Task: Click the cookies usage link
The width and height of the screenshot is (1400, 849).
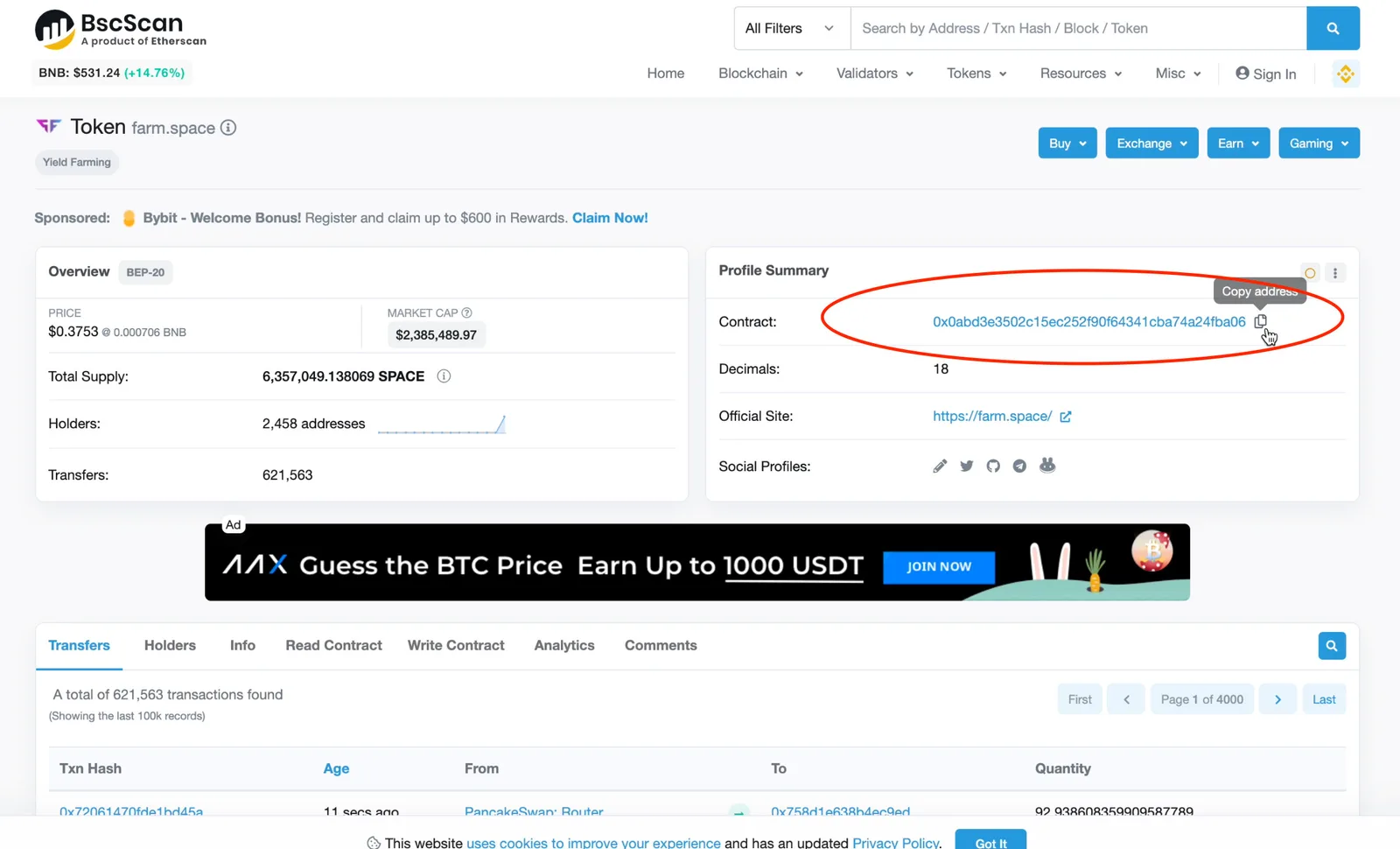Action: [x=593, y=843]
